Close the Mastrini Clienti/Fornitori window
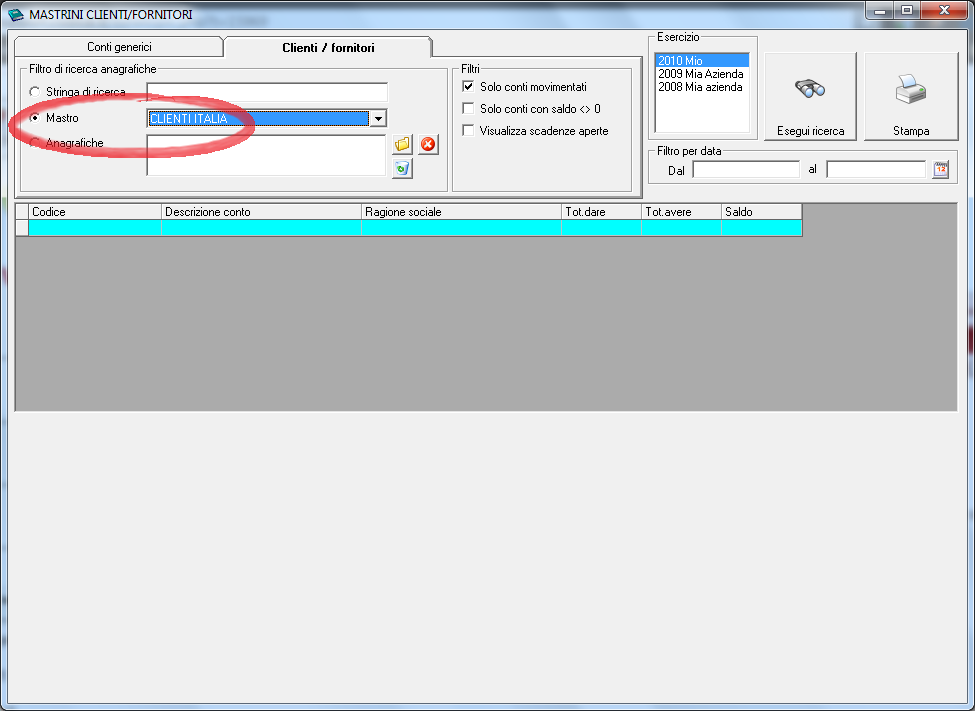 (944, 10)
